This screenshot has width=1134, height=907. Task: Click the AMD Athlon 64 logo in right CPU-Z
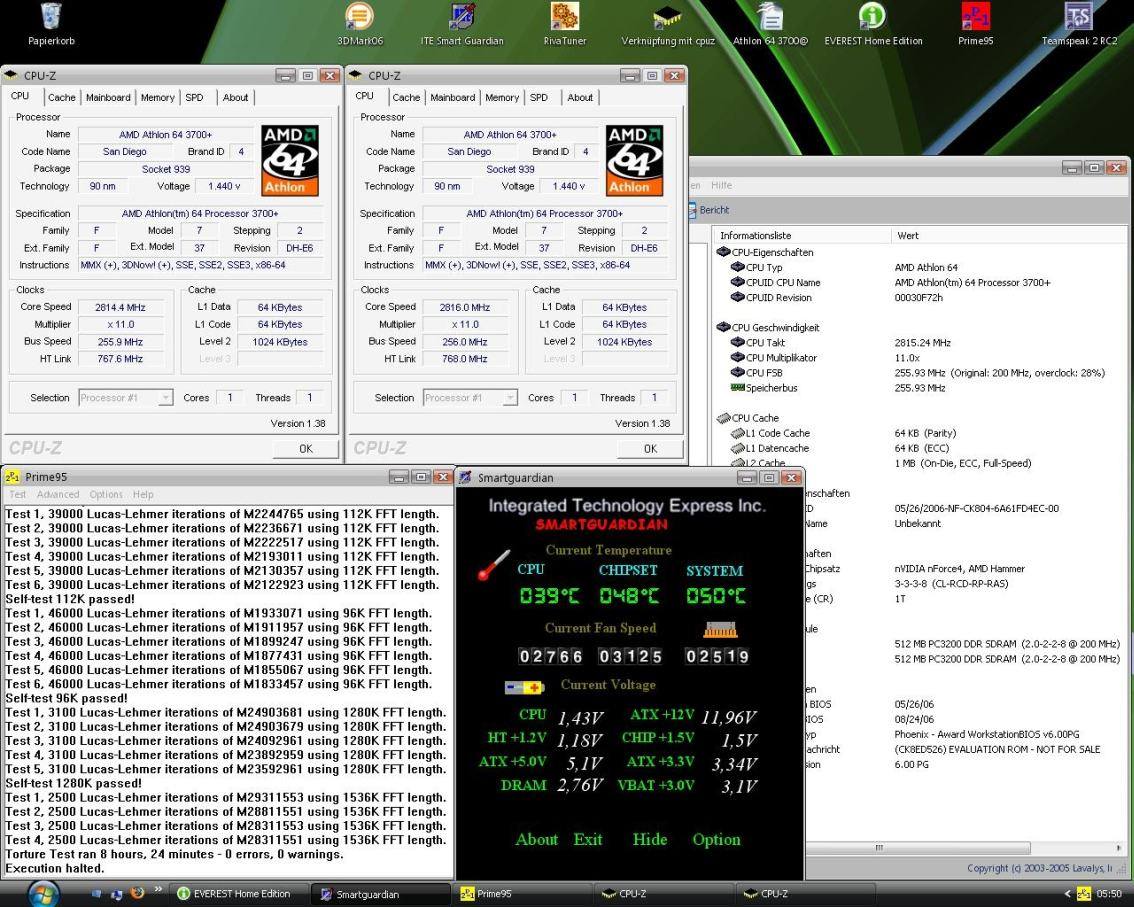(634, 161)
